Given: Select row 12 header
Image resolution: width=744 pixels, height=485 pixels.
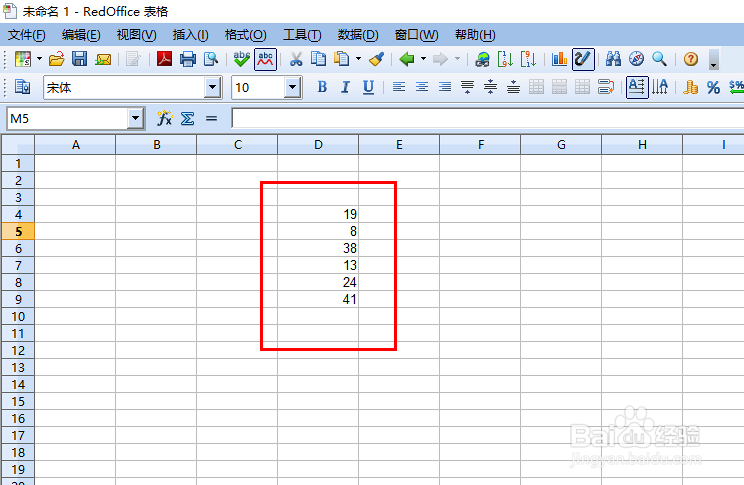Looking at the screenshot, I should point(18,350).
